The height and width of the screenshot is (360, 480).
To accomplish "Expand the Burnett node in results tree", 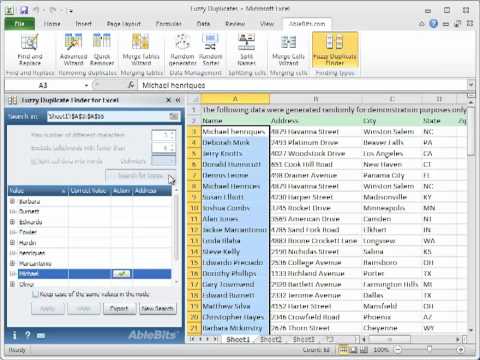I will (x=12, y=211).
